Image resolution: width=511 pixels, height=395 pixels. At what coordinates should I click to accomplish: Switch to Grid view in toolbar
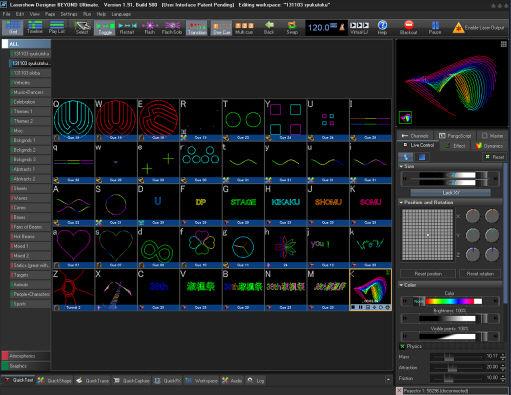(13, 28)
